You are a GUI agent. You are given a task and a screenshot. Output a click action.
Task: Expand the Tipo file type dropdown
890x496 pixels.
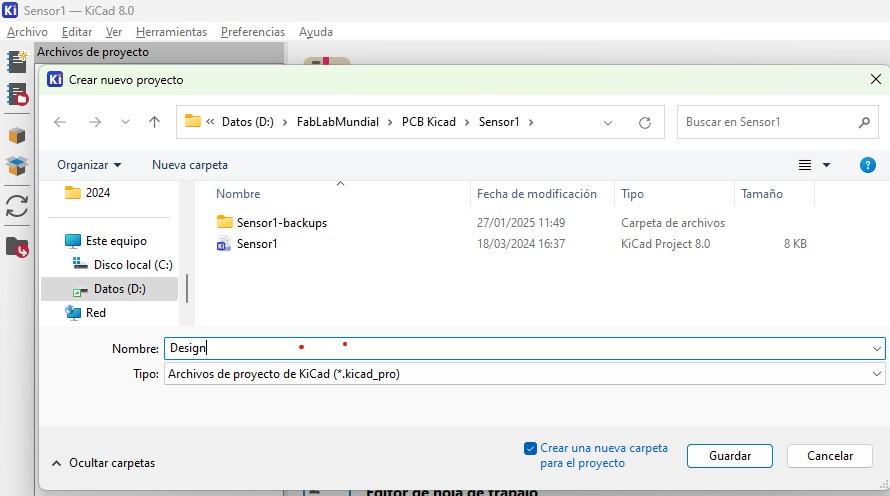point(876,374)
